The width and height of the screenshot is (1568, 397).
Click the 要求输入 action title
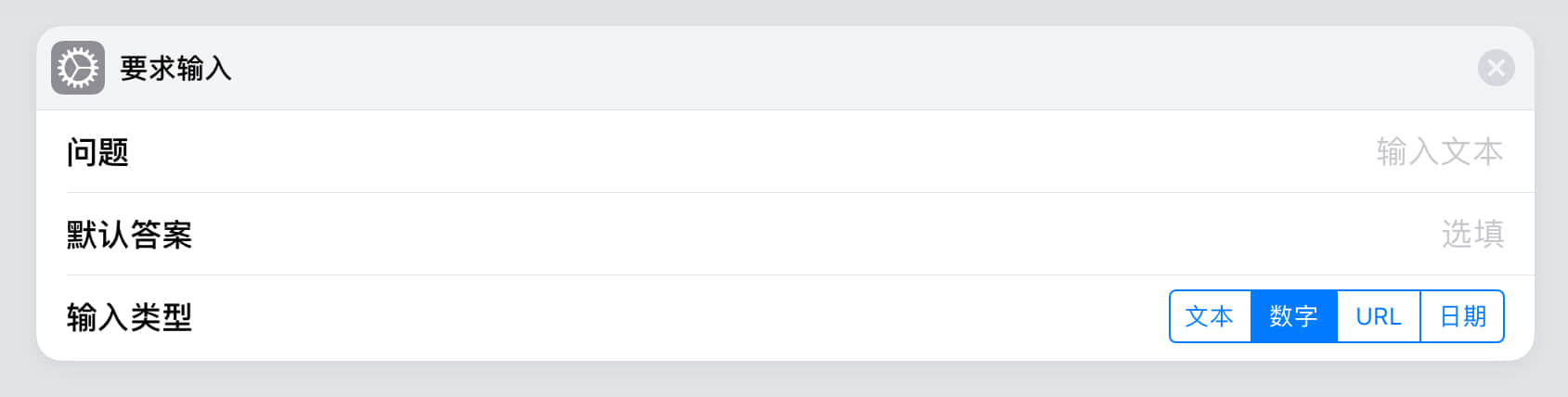click(175, 69)
